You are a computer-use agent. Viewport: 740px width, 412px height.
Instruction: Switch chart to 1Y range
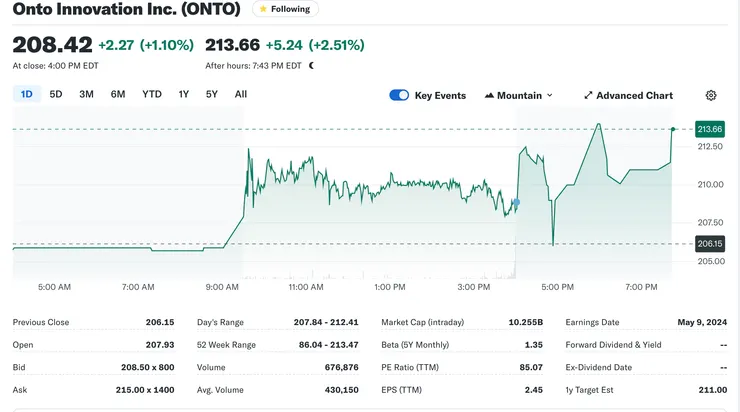(x=184, y=94)
